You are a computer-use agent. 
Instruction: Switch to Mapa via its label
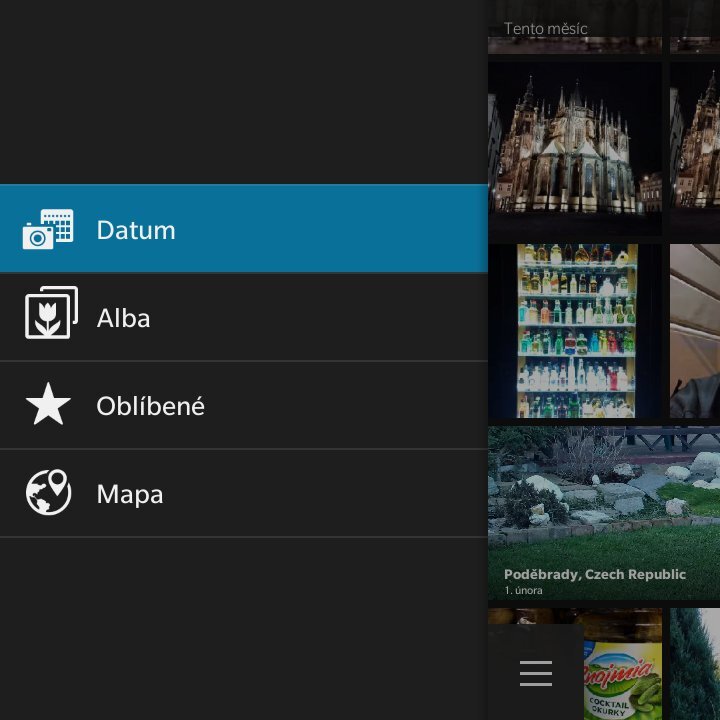[x=130, y=494]
